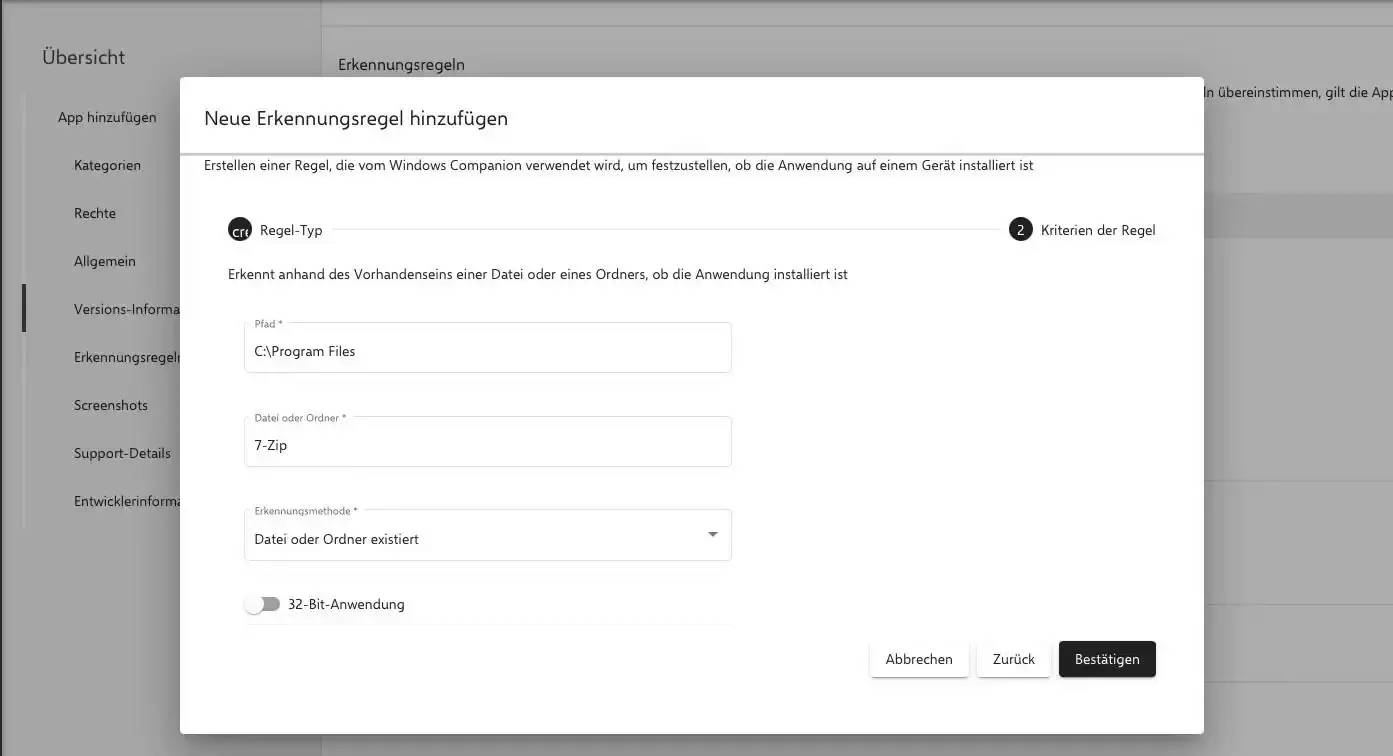Click the Abbrechen button
The image size is (1393, 756).
click(918, 659)
